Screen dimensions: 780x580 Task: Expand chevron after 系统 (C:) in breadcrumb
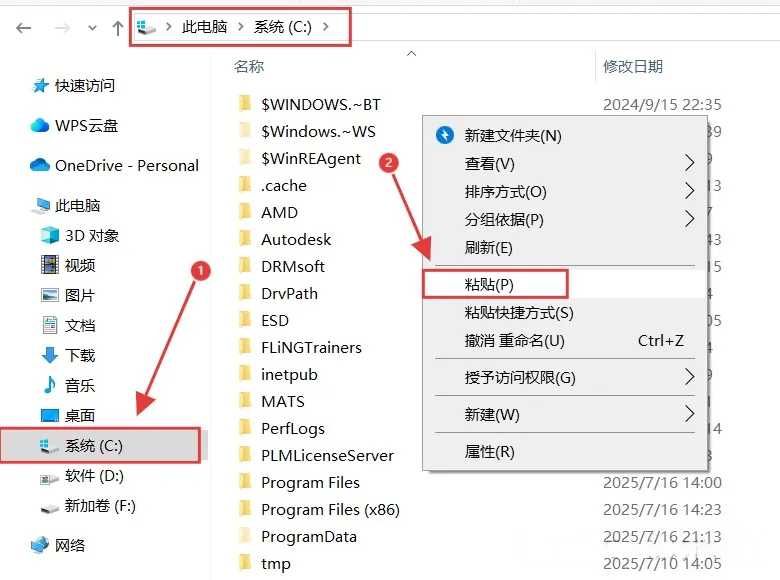click(x=326, y=27)
